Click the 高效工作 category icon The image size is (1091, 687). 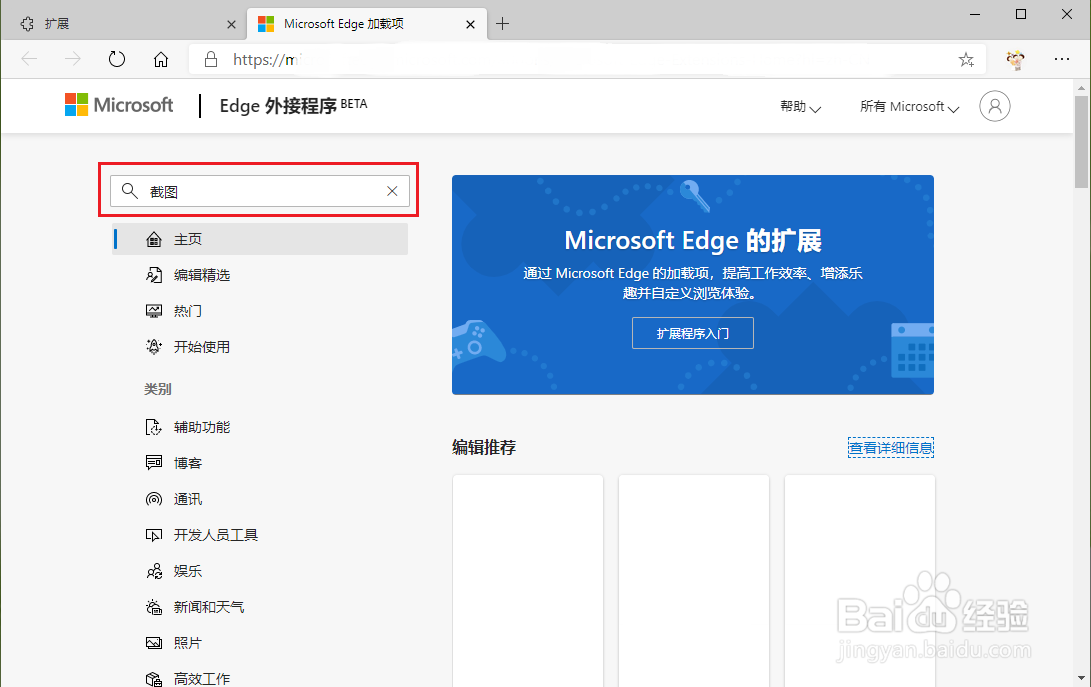pos(154,679)
